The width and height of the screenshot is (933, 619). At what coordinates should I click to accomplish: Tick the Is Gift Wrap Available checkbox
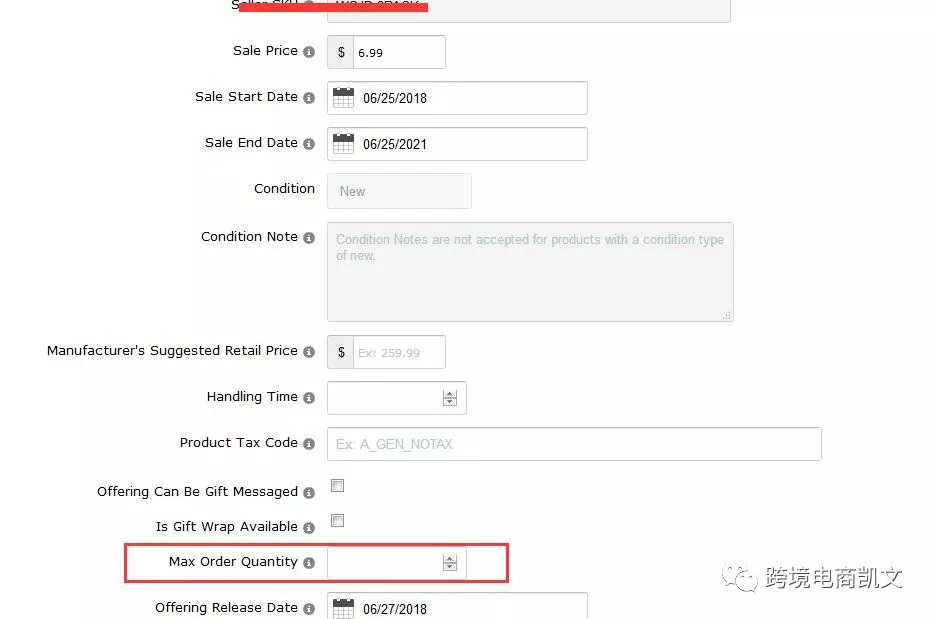pyautogui.click(x=338, y=521)
